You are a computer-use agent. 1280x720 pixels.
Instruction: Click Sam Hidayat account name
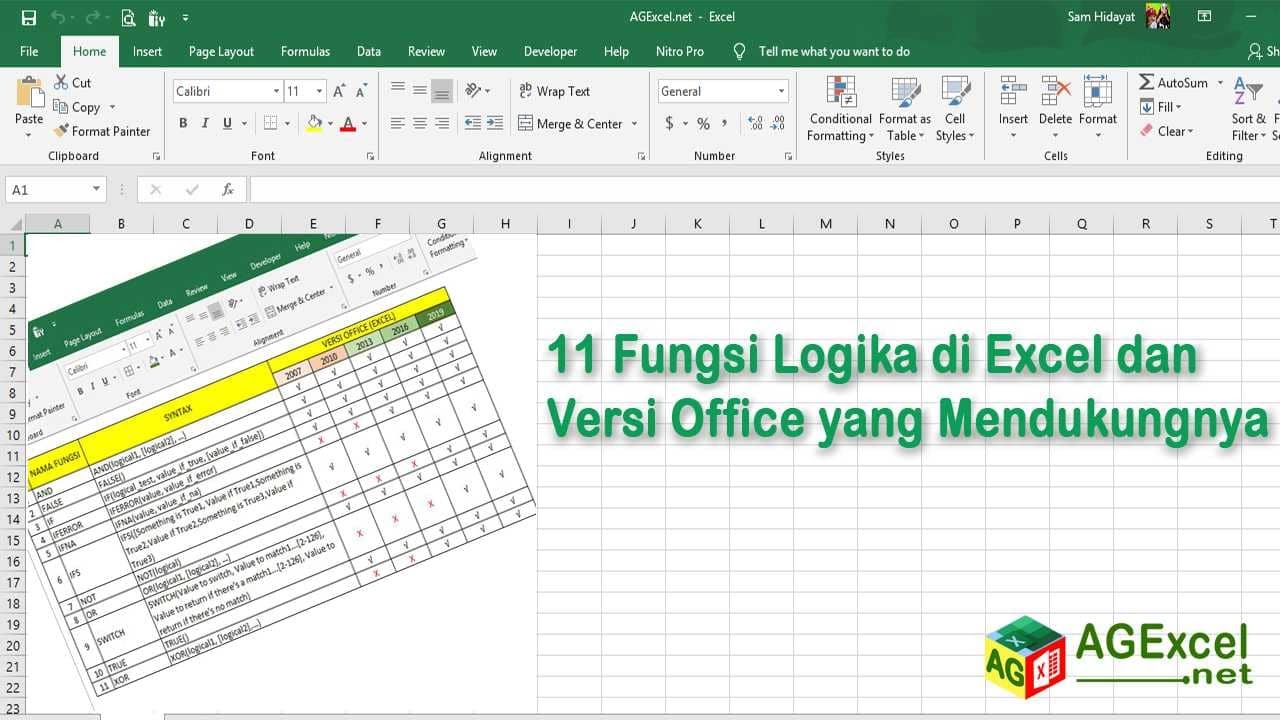click(x=1100, y=17)
